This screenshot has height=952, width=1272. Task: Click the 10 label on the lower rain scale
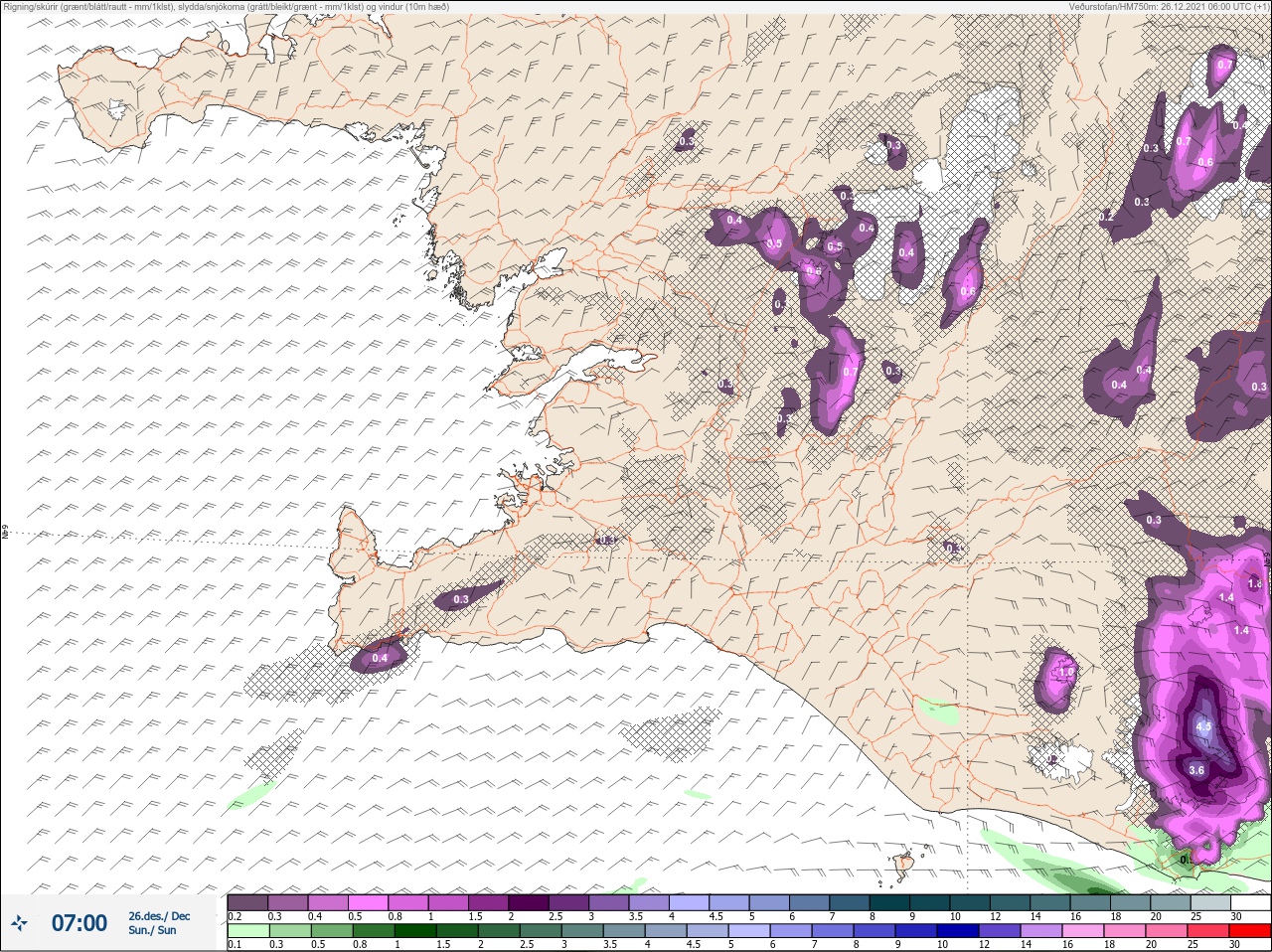(x=942, y=944)
